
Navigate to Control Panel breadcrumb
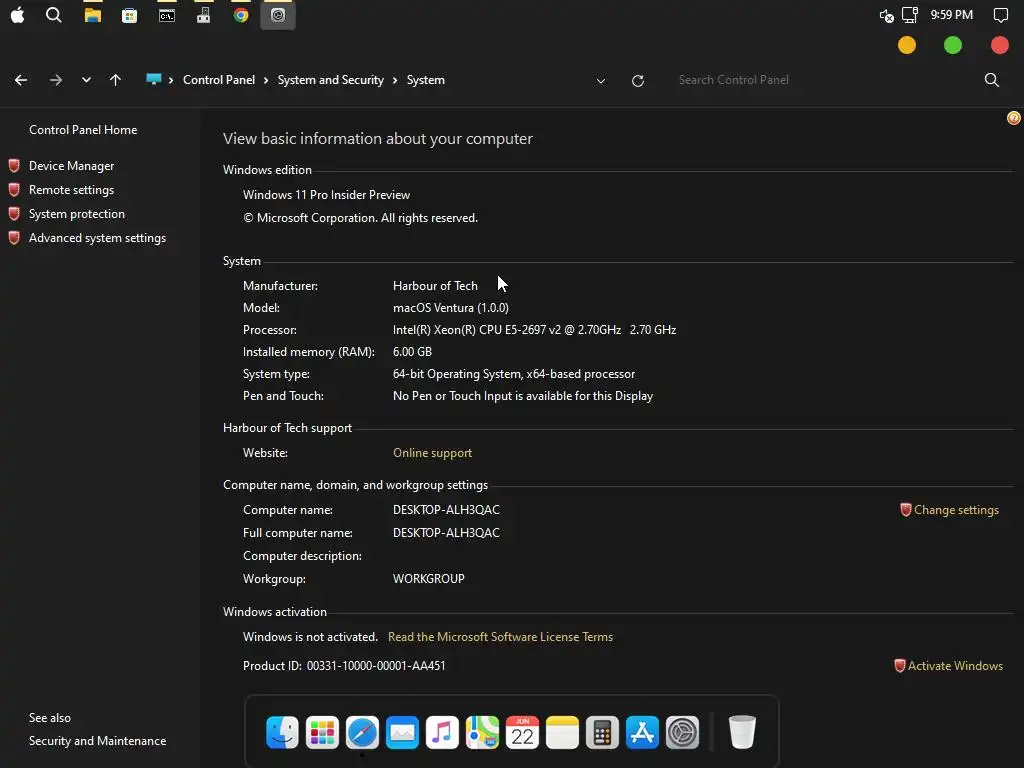[219, 80]
